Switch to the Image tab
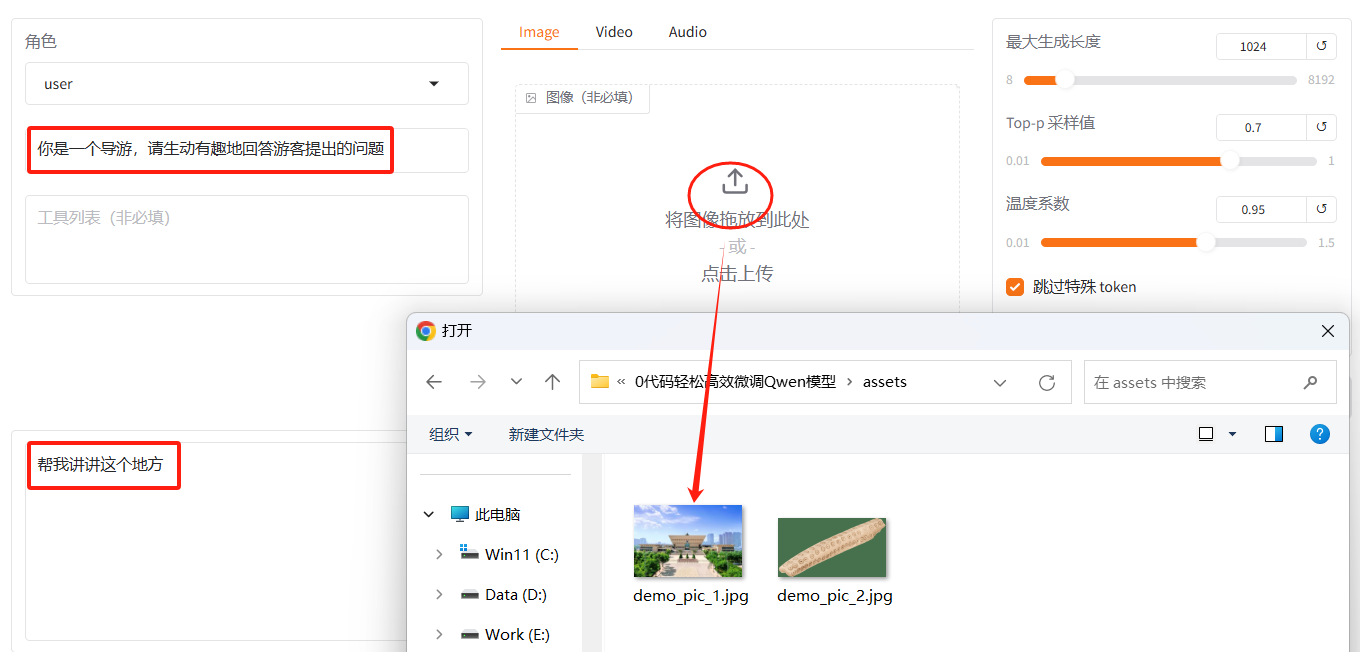This screenshot has height=652, width=1360. 539,32
